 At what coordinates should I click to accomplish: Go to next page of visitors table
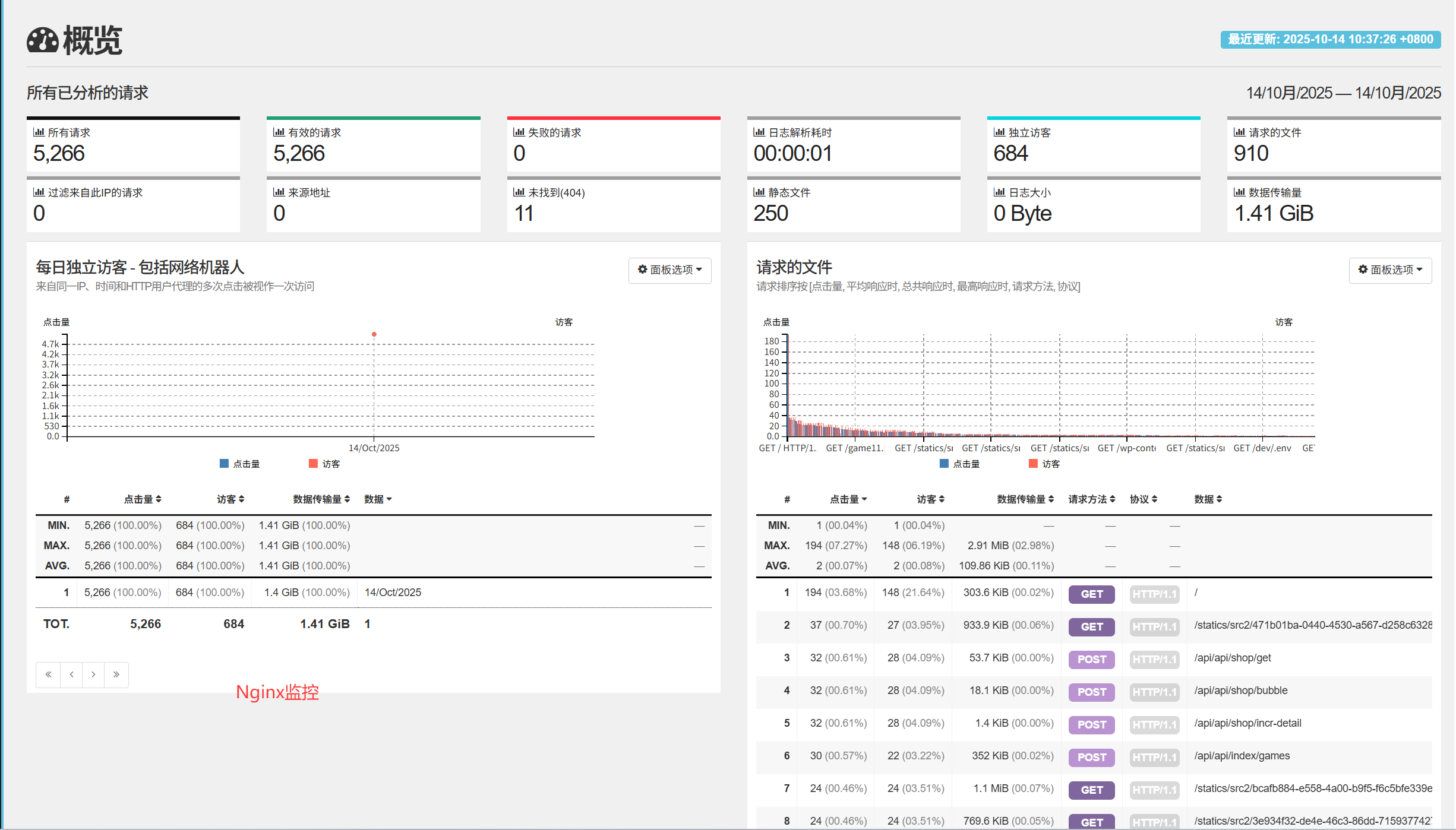coord(93,674)
